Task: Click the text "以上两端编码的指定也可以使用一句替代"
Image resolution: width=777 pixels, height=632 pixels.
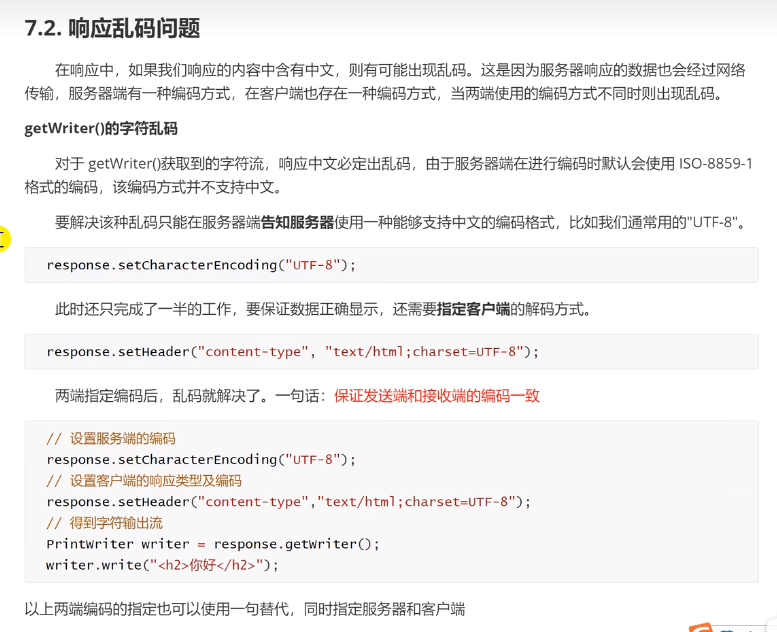Action: 157,609
